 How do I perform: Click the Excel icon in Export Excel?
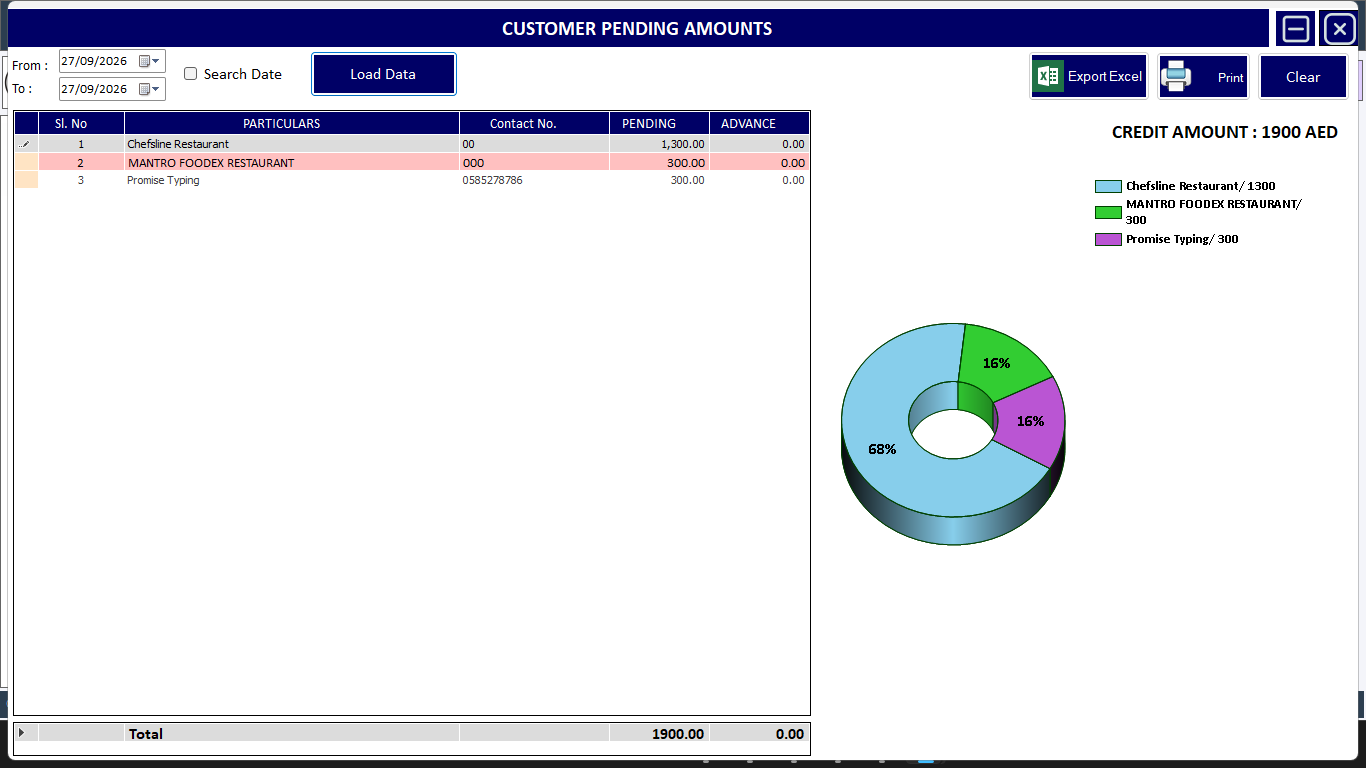point(1049,76)
